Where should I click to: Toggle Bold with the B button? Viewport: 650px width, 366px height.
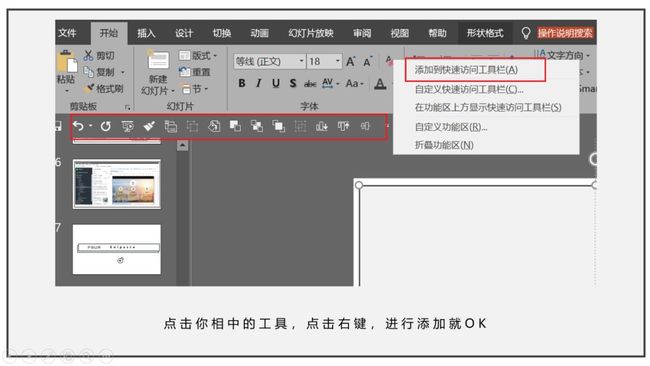tap(242, 83)
